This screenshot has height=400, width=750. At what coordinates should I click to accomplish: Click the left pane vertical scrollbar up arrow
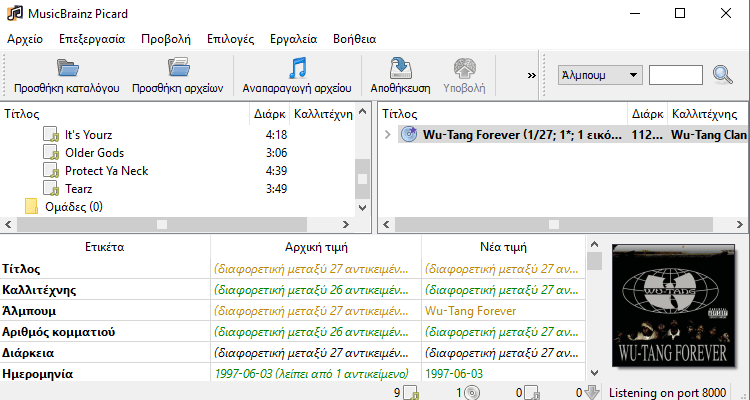tap(362, 112)
